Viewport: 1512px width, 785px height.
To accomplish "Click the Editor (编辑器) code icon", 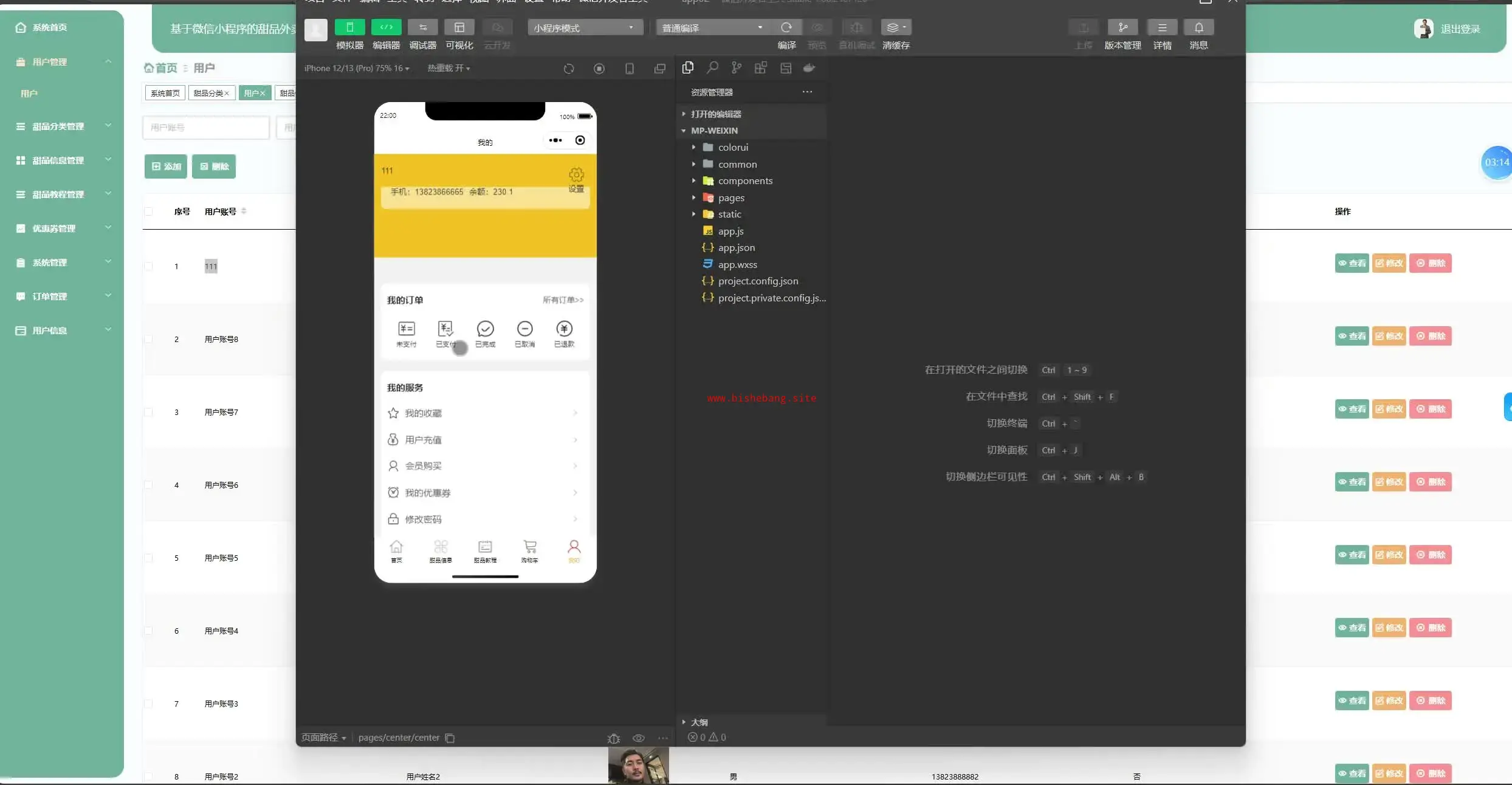I will click(x=386, y=27).
